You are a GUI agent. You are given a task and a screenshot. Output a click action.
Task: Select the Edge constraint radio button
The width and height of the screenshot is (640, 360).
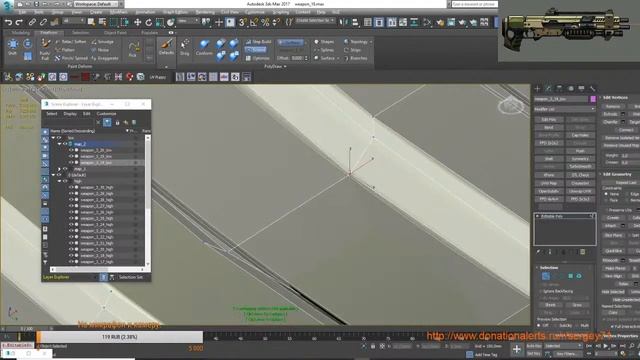[628, 194]
